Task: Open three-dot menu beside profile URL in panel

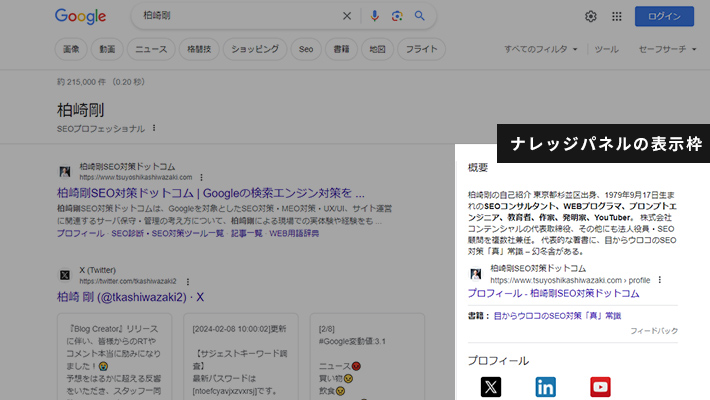Action: point(660,280)
